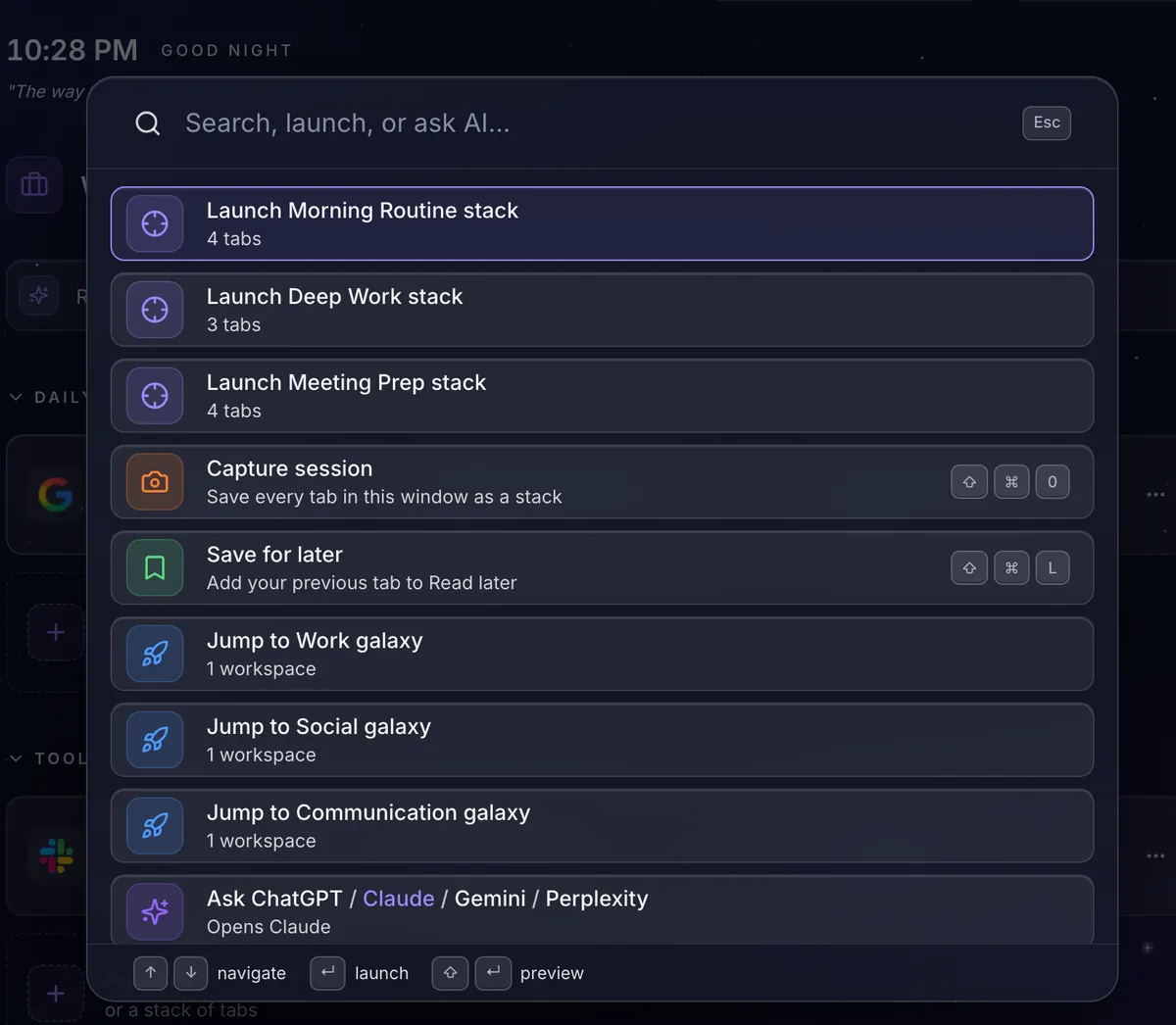
Task: Click the Morning Routine stack target icon
Action: [x=155, y=223]
